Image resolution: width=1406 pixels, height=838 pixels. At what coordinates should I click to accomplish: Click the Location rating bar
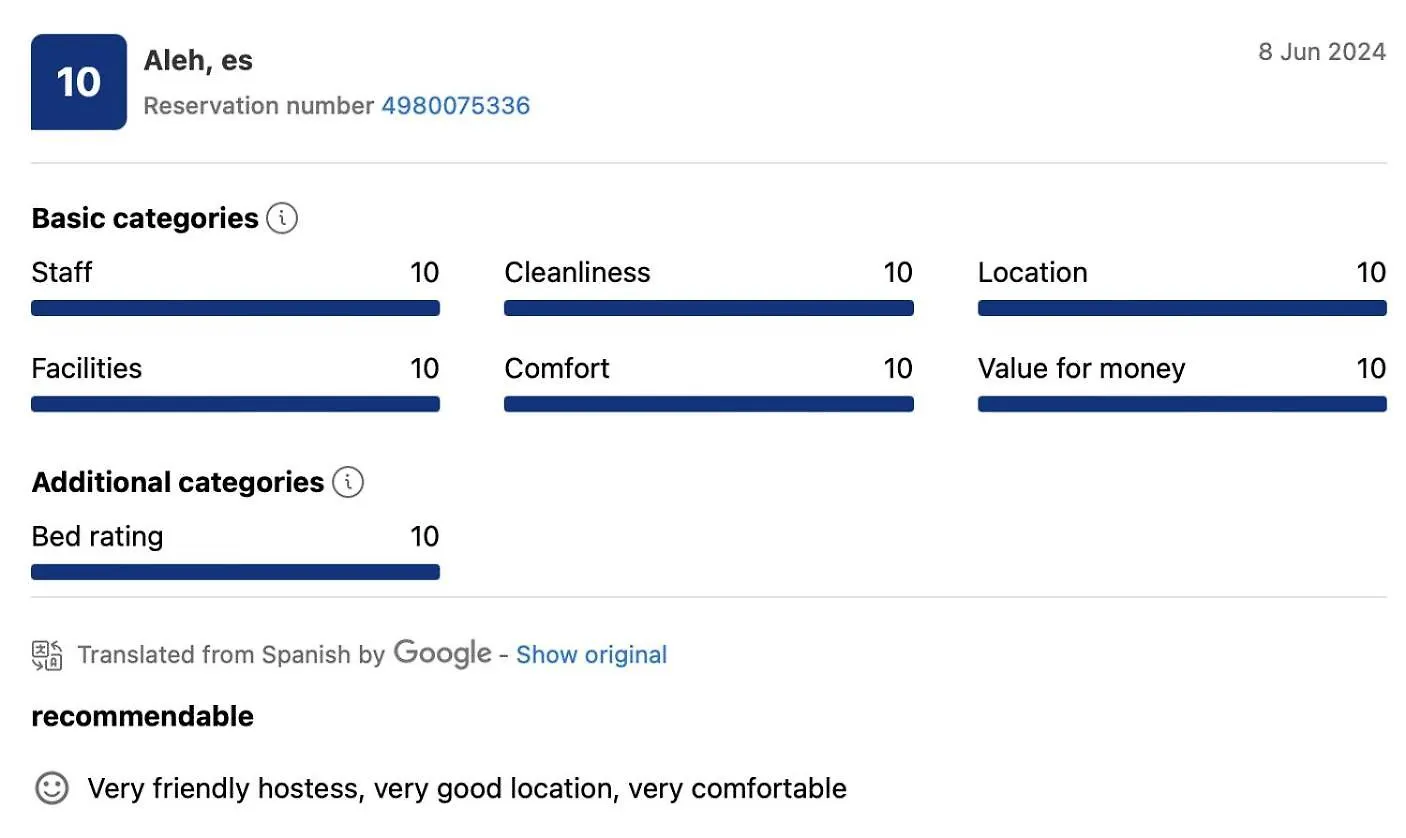coord(1182,308)
